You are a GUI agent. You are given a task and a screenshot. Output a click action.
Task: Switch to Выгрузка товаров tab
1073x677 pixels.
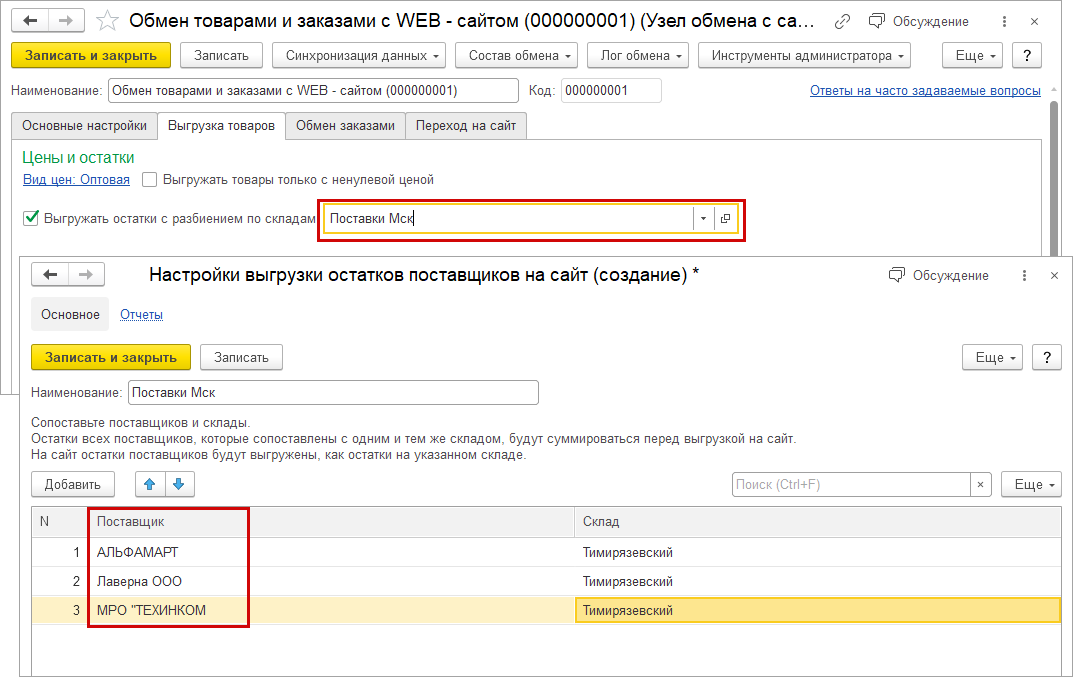point(221,126)
